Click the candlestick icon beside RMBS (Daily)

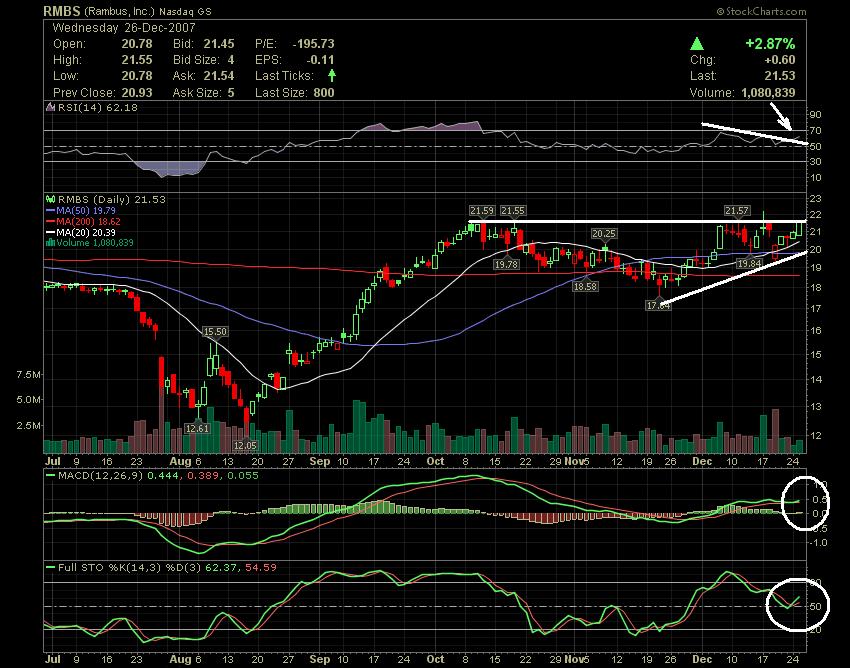click(50, 200)
